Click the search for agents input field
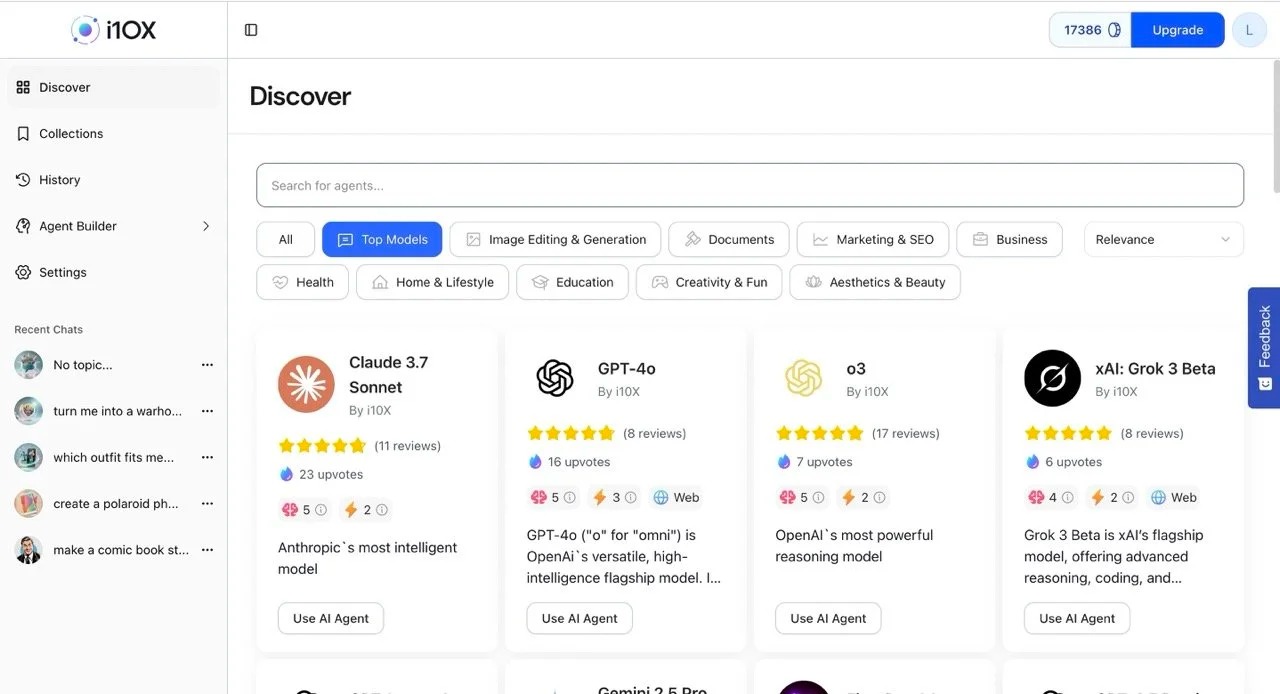This screenshot has height=694, width=1280. [750, 185]
